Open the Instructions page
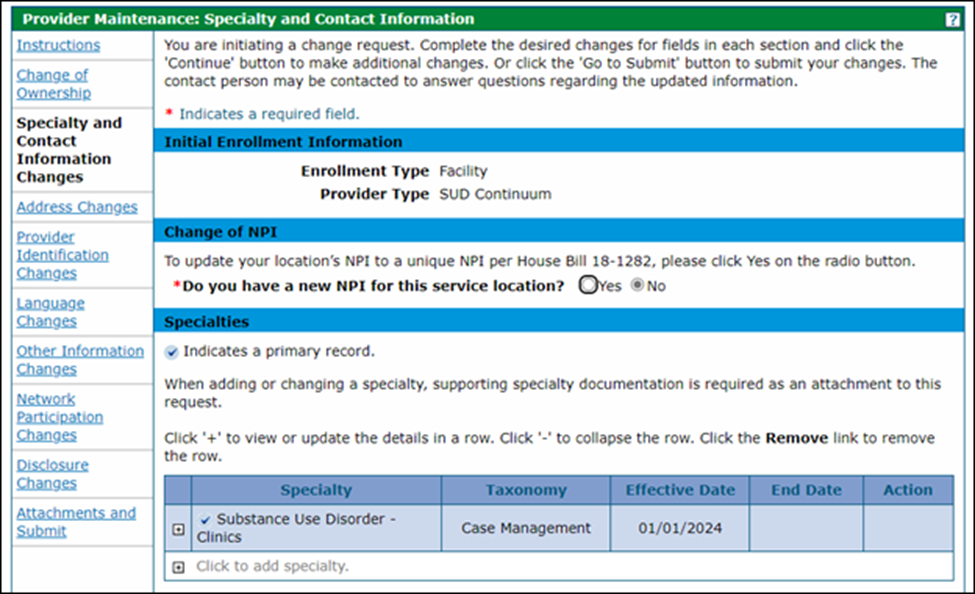Viewport: 975px width, 594px height. click(57, 45)
